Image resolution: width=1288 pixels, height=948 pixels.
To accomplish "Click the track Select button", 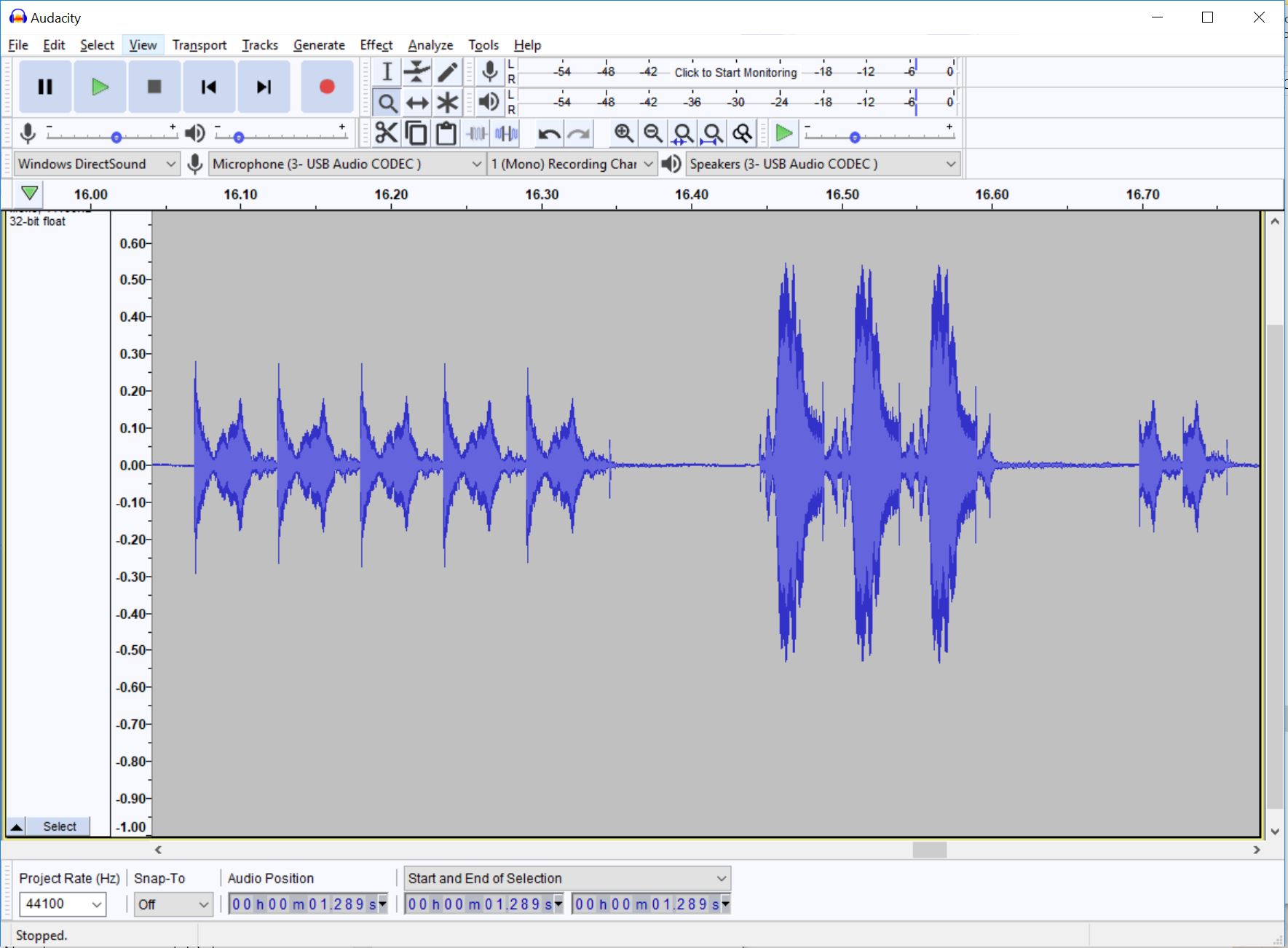I will 59,826.
